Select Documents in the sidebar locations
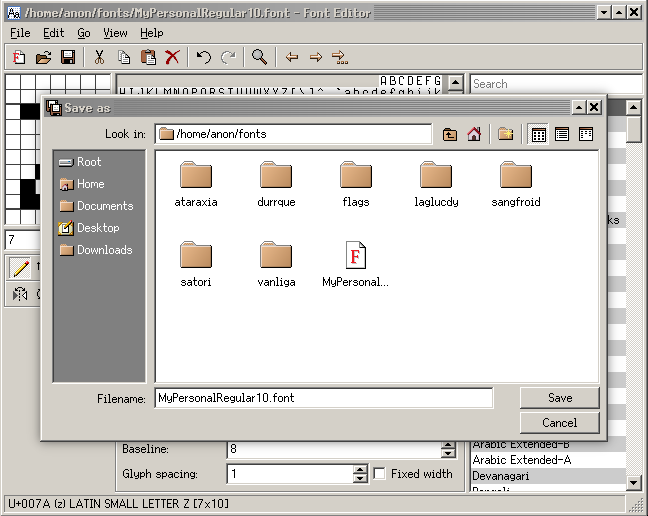The height and width of the screenshot is (516, 648). (x=104, y=206)
